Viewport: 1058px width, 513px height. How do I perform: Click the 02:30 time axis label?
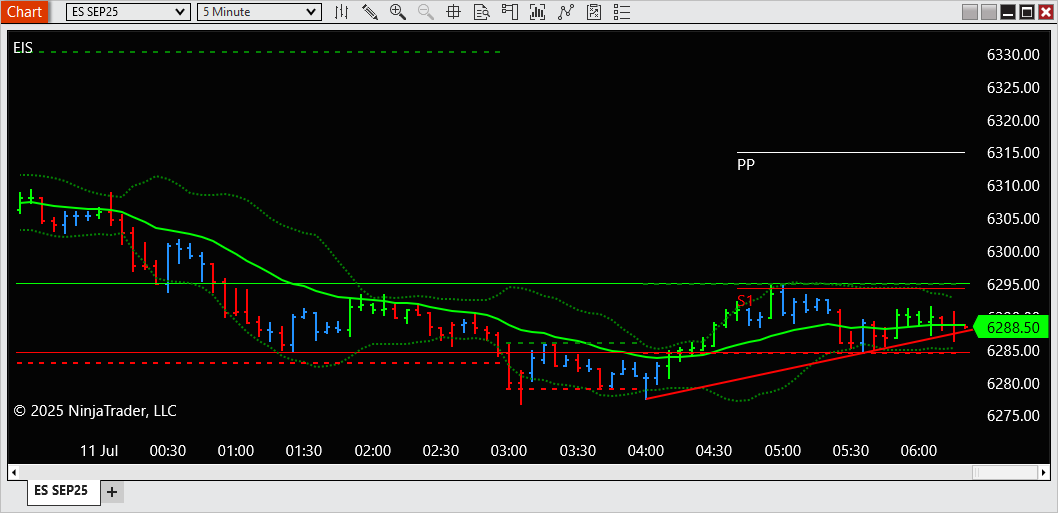(x=441, y=450)
